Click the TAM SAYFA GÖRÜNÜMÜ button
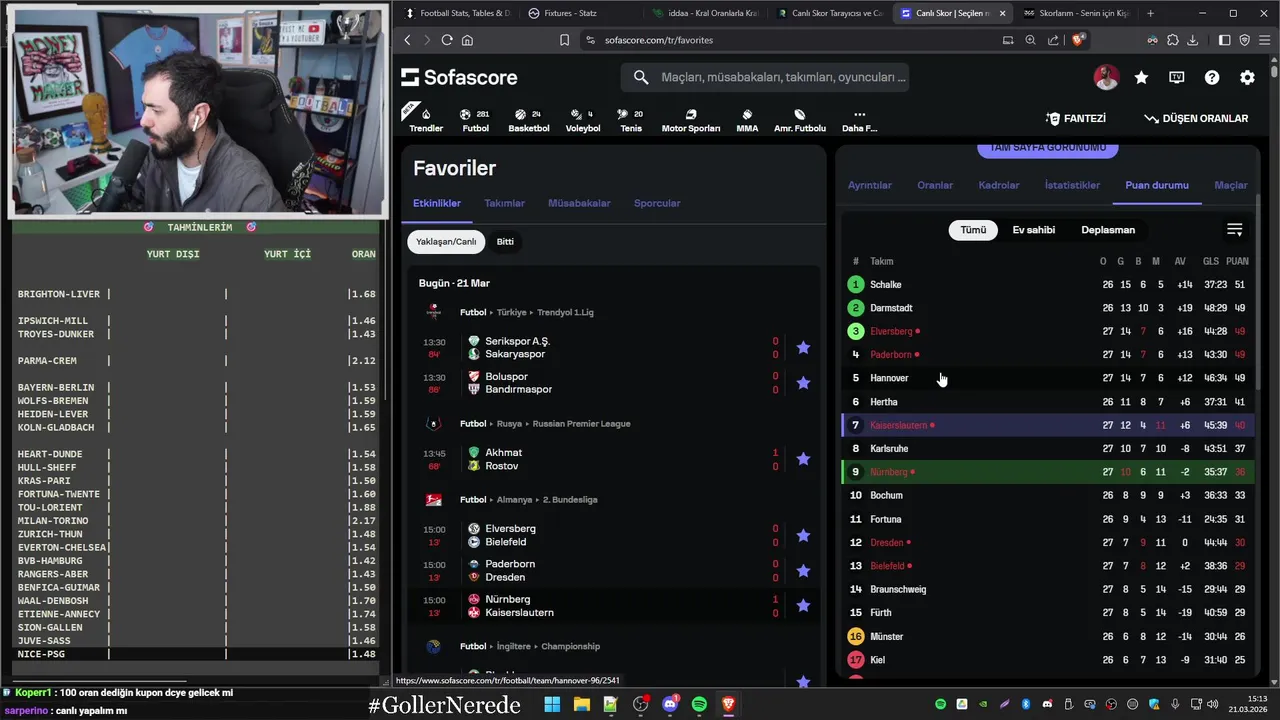1280x720 pixels. coord(1047,149)
